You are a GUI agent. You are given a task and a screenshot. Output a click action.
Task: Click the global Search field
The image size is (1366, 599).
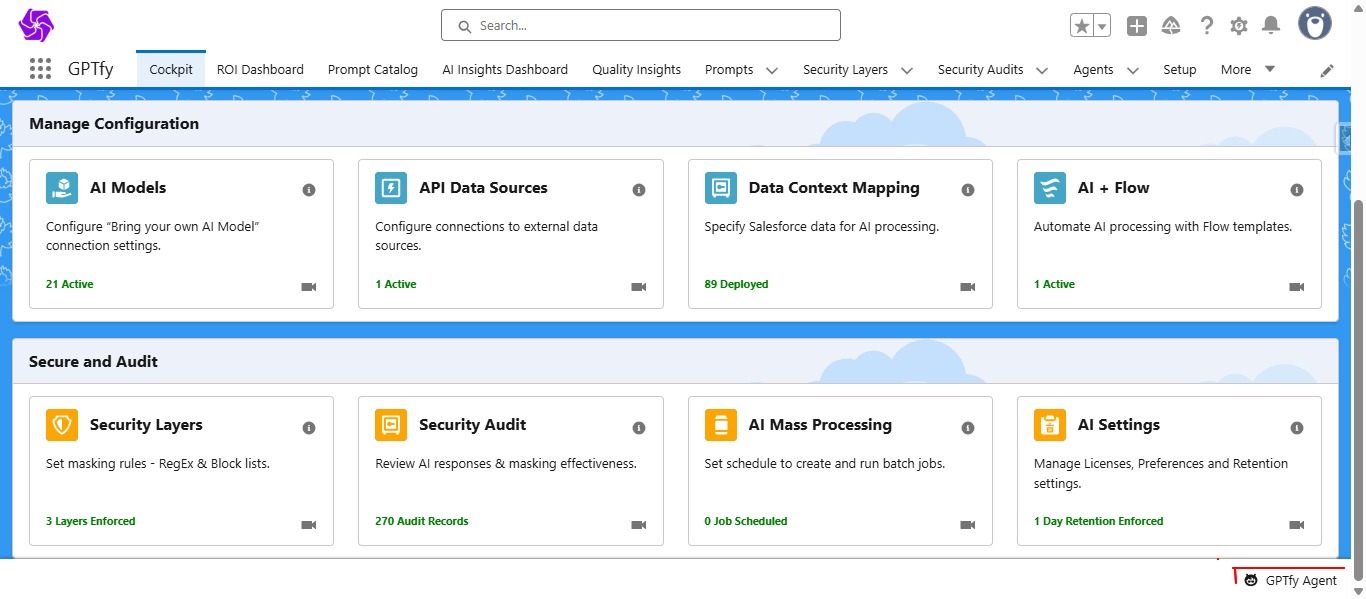point(640,25)
